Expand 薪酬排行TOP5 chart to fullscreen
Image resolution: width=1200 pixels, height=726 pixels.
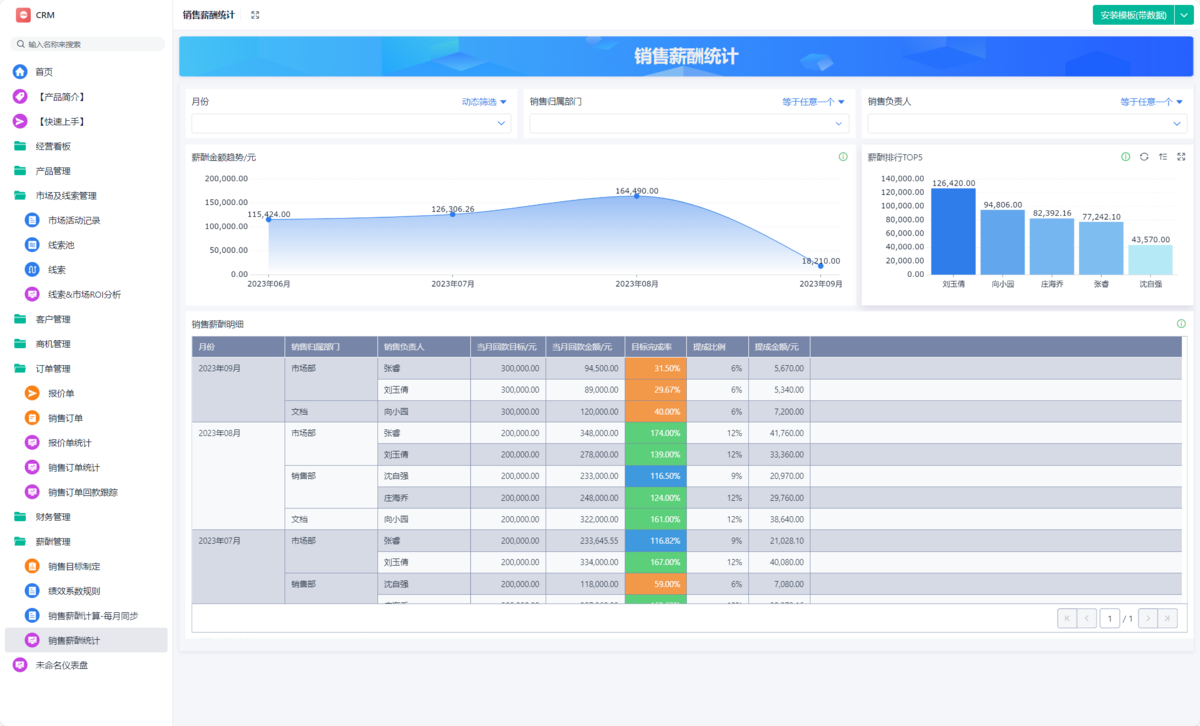point(1181,157)
